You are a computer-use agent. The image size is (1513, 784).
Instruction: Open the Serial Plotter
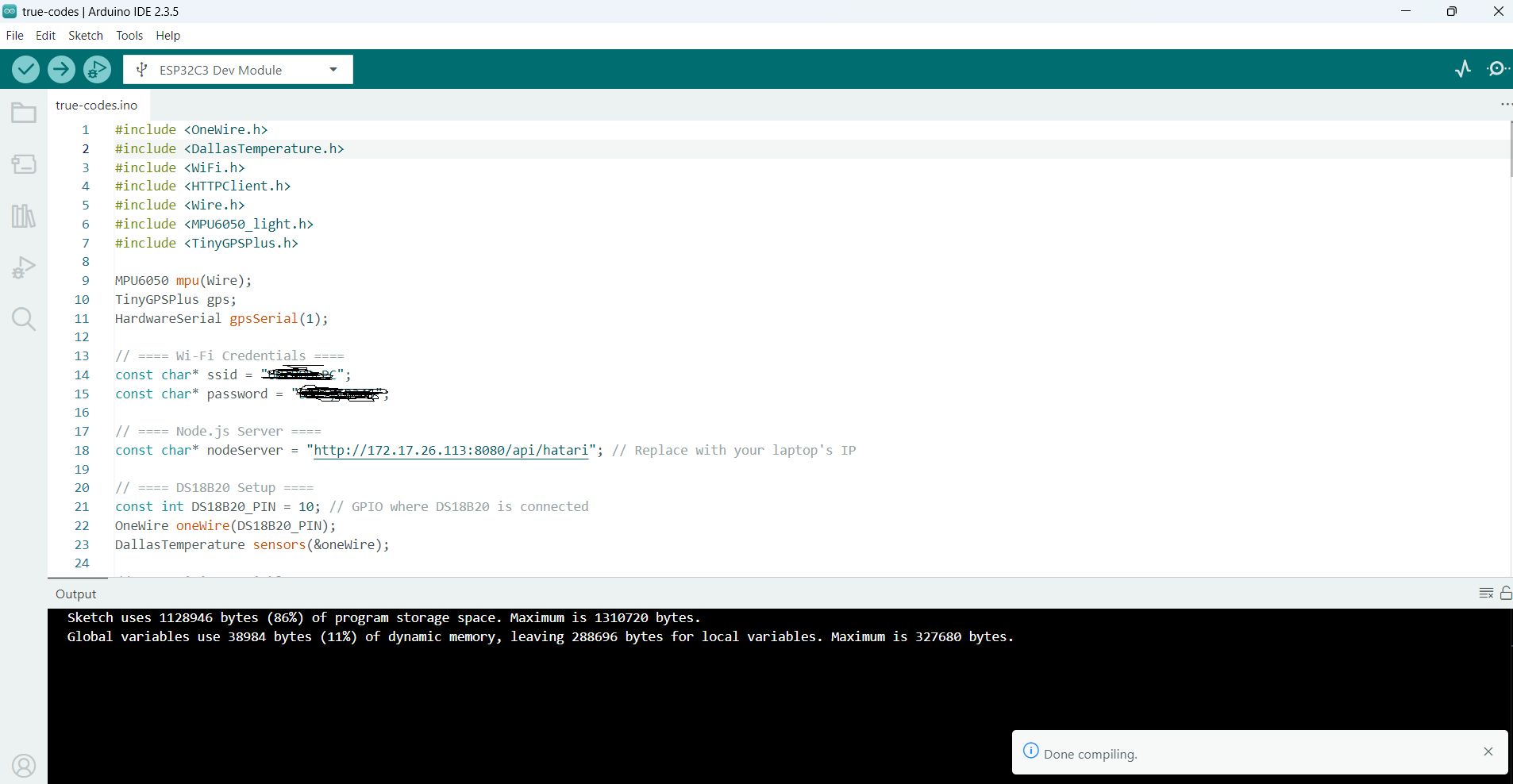point(1463,69)
